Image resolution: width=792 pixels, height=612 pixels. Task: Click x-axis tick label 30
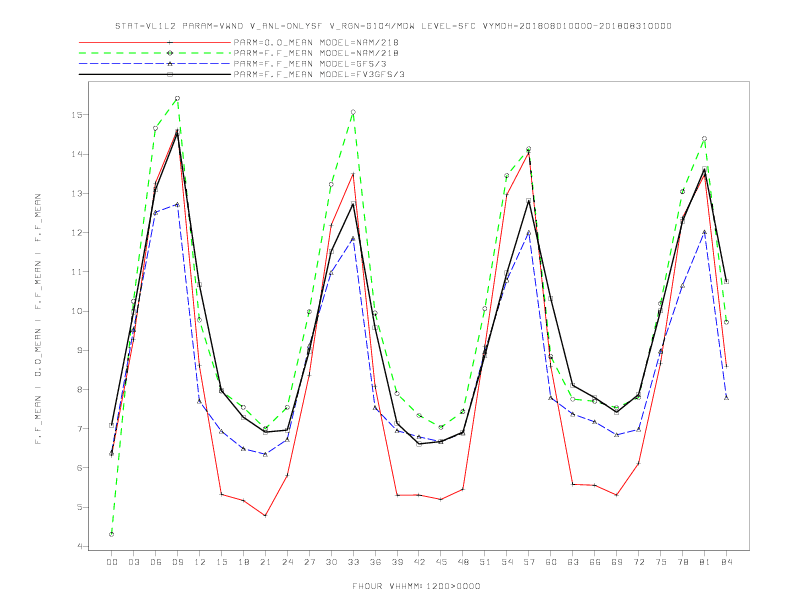(x=331, y=562)
